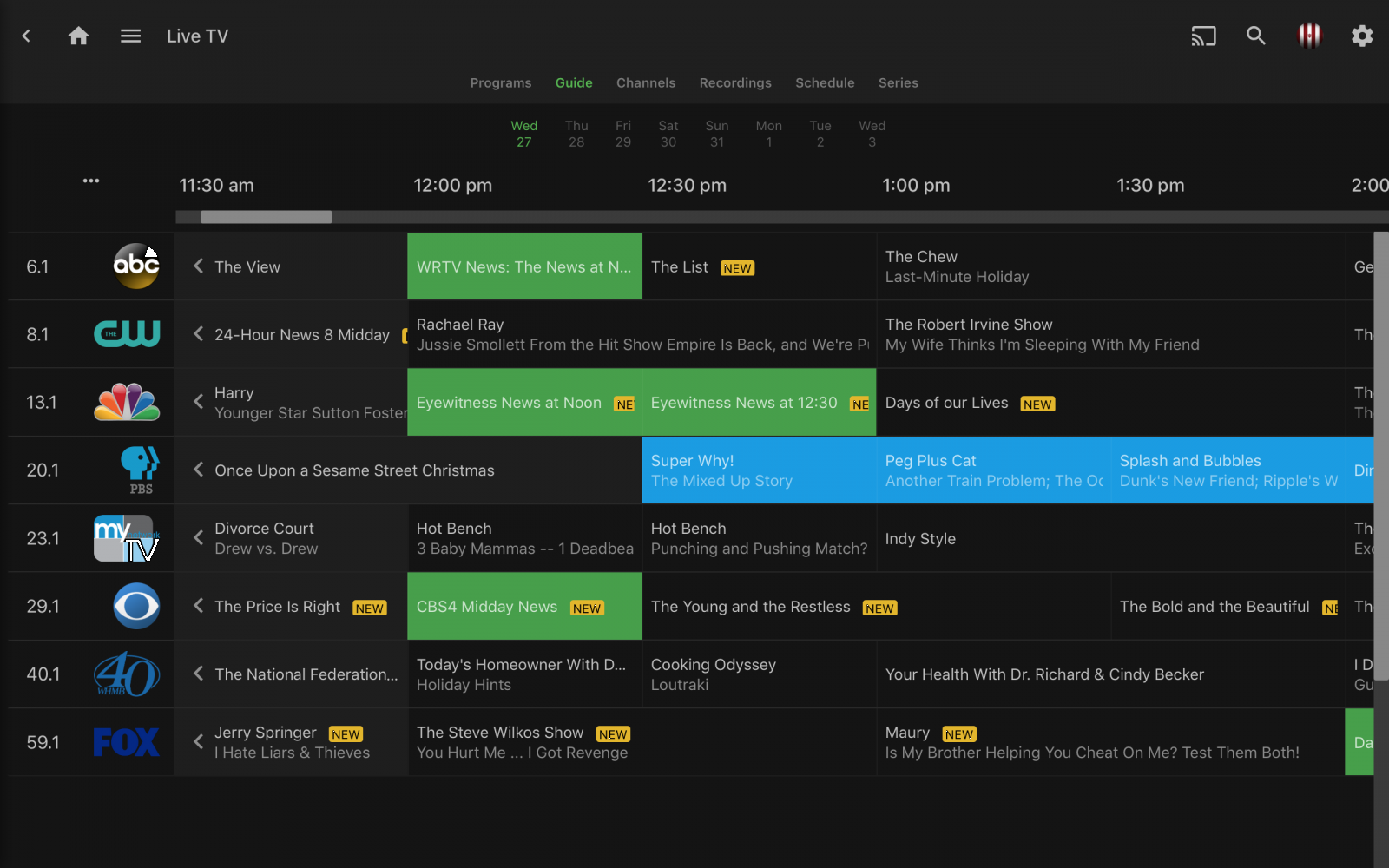Open Harry program on NBC
Viewport: 1389px width, 868px height.
[x=291, y=402]
